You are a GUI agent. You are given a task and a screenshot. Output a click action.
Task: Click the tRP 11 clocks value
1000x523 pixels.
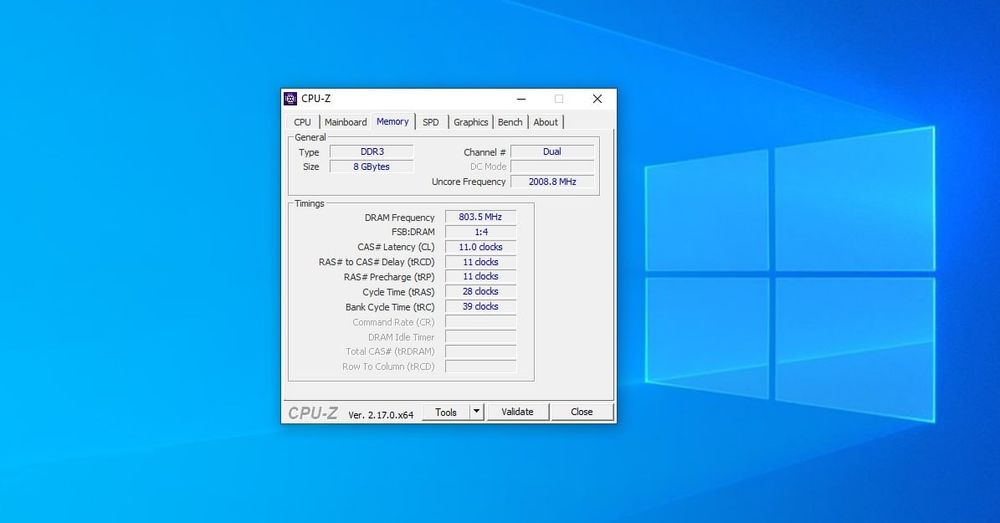480,277
